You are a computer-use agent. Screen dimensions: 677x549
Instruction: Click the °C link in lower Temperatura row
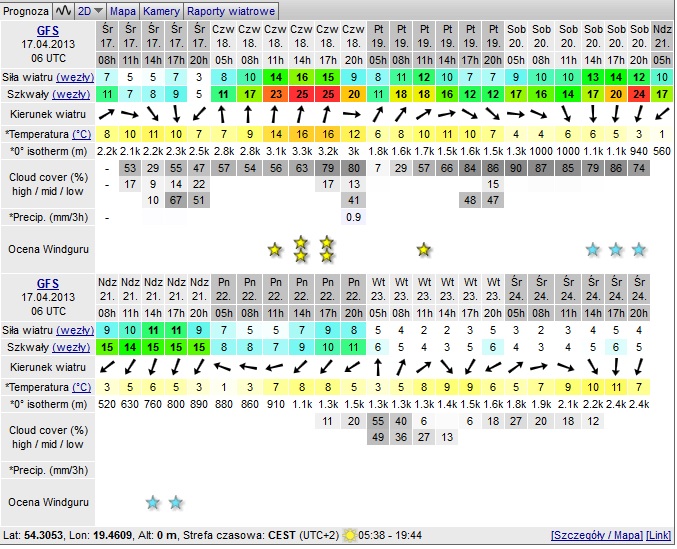(x=82, y=387)
